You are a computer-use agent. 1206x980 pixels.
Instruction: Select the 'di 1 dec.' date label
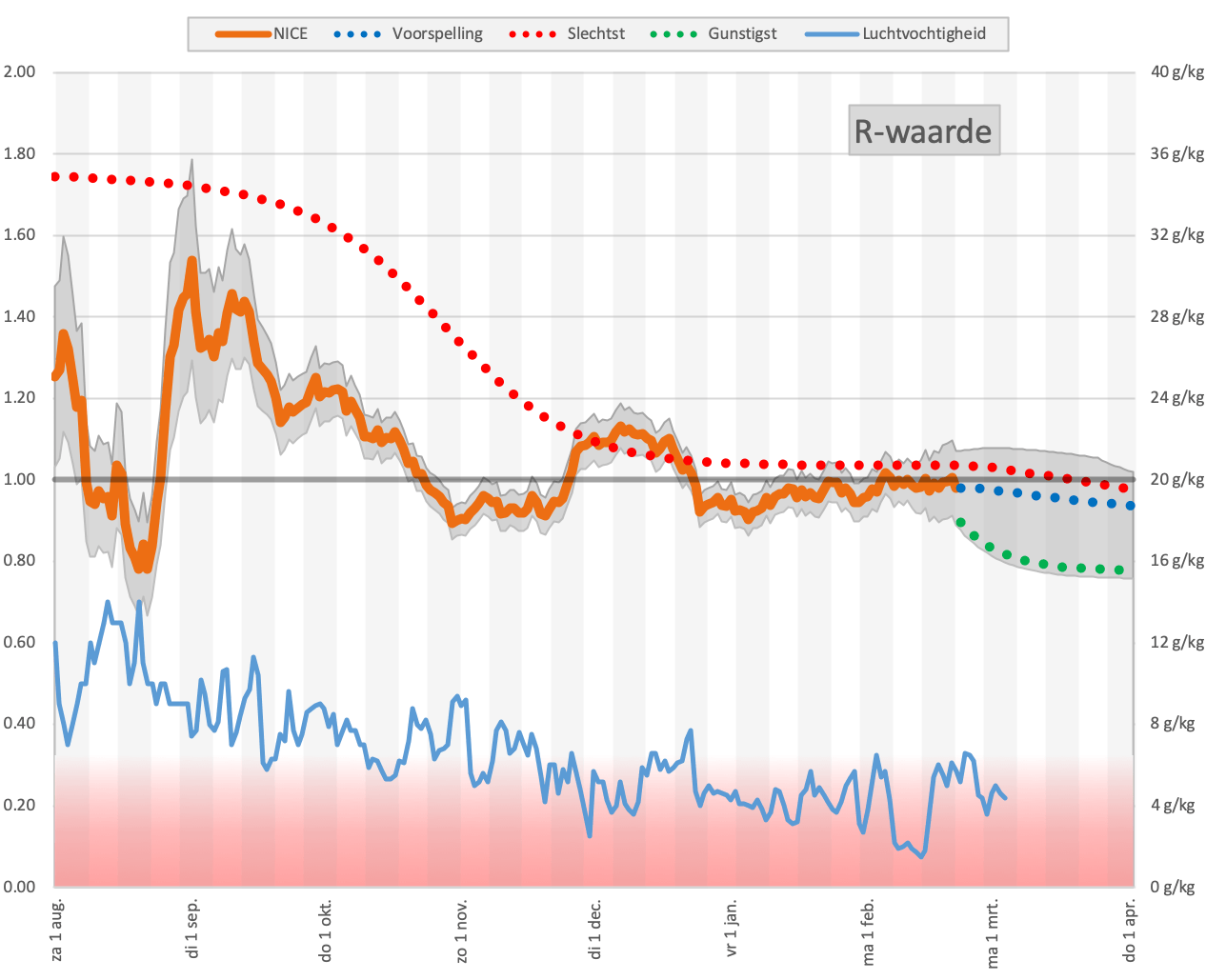point(595,927)
